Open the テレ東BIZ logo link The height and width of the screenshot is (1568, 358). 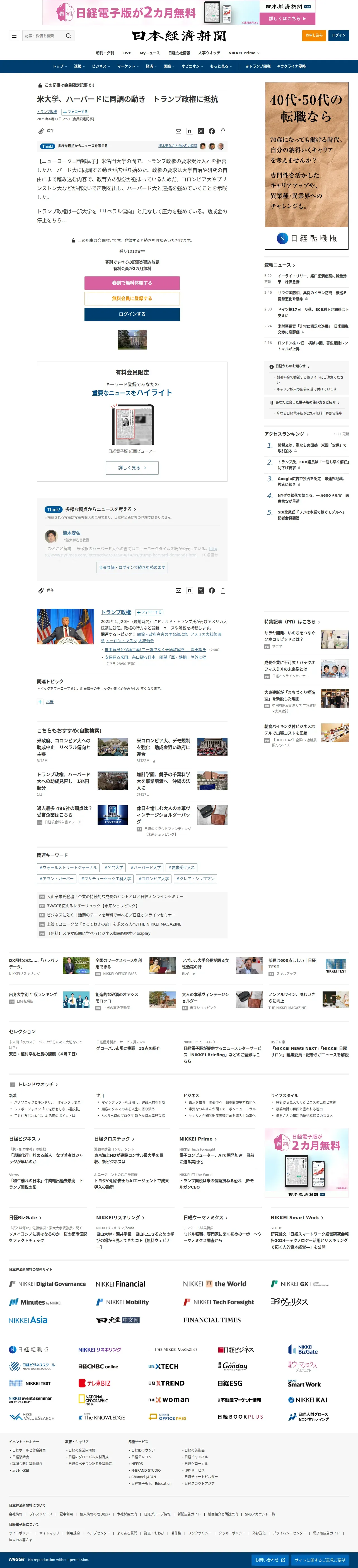point(94,1383)
